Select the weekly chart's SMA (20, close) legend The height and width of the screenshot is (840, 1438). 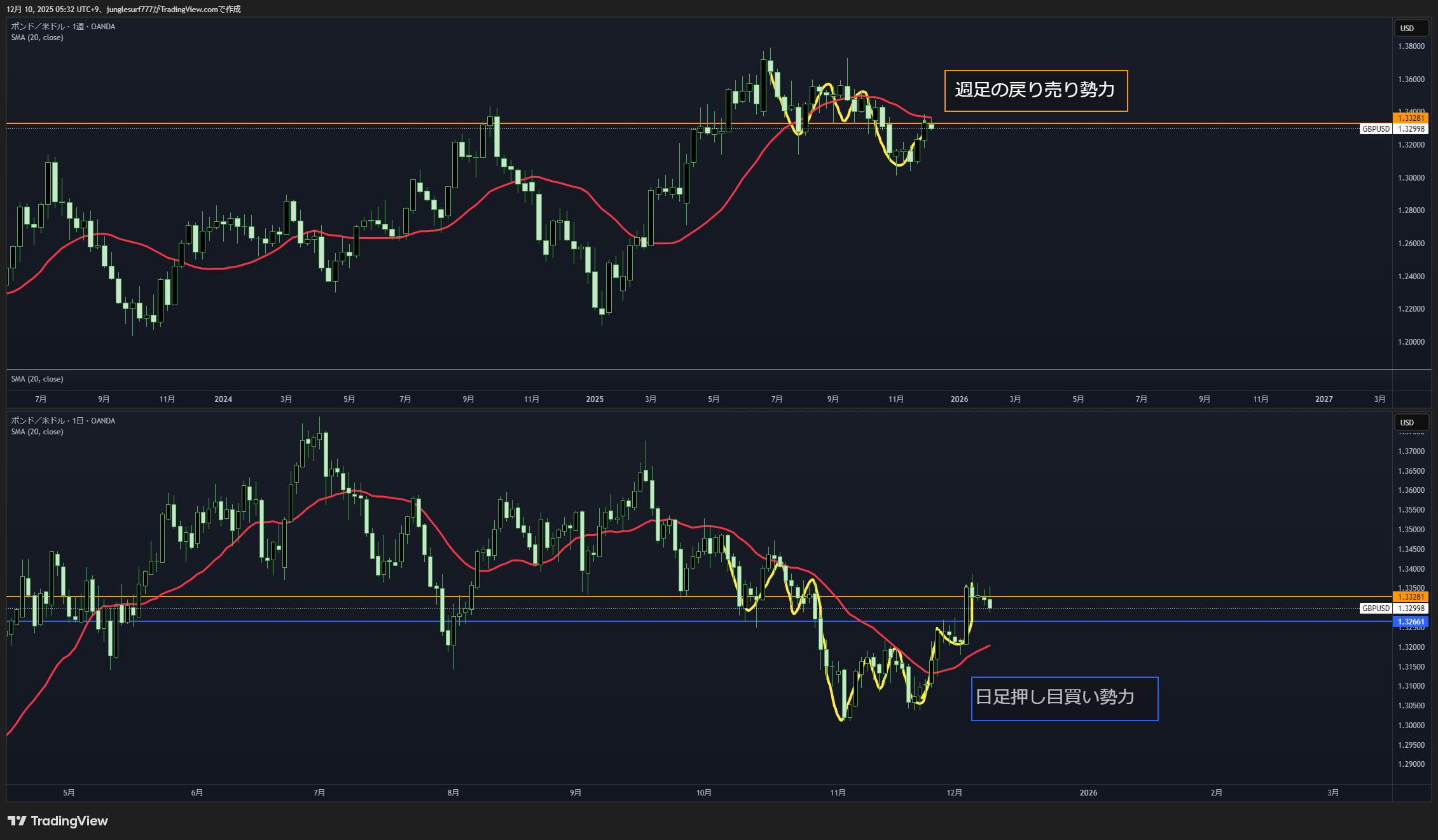37,38
